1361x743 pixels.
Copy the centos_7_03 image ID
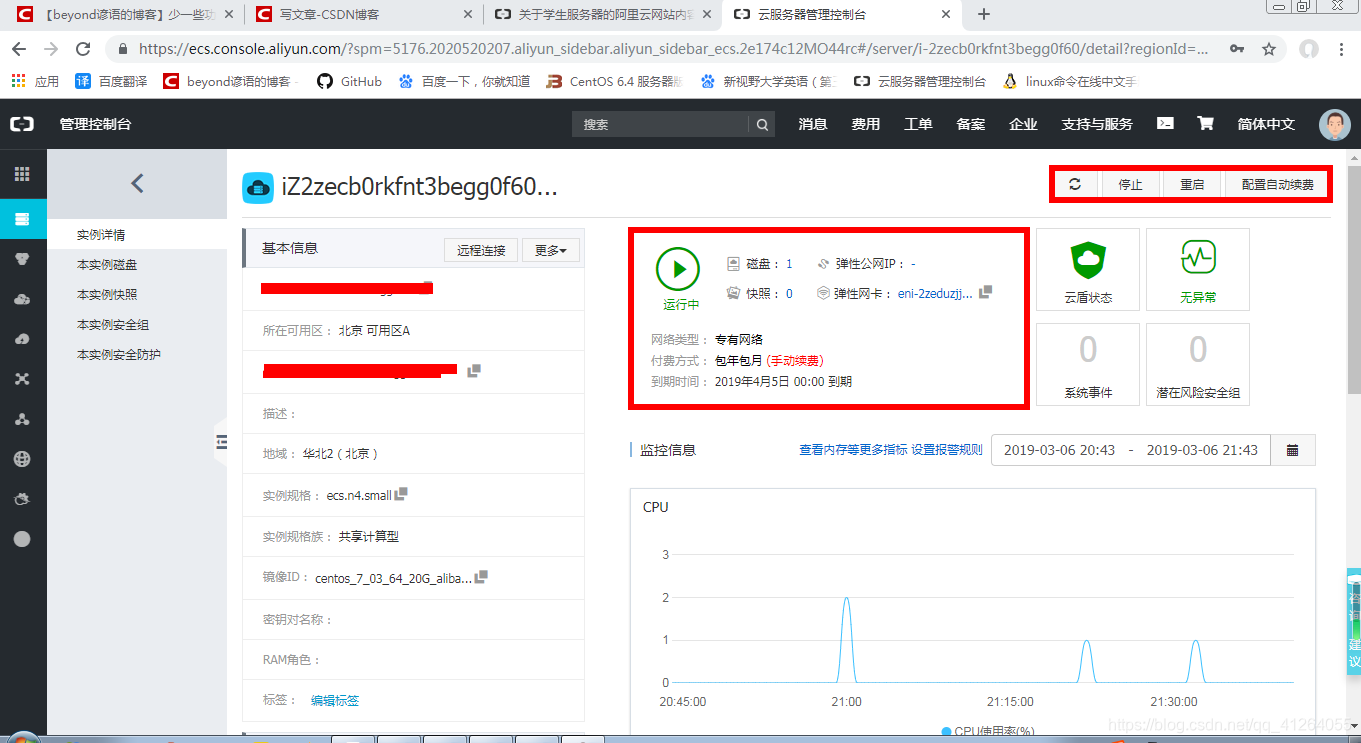pyautogui.click(x=482, y=577)
